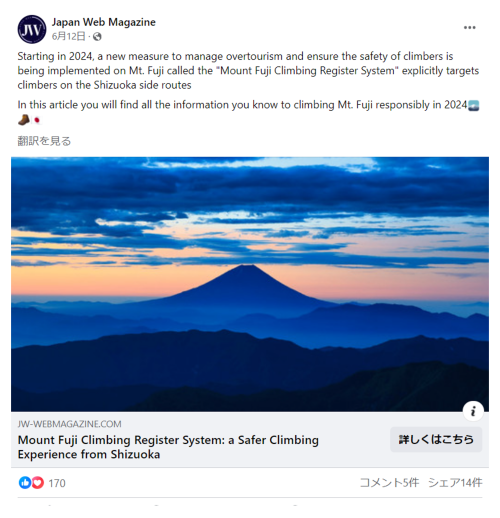Open the シェア14件 shares list

tap(455, 482)
